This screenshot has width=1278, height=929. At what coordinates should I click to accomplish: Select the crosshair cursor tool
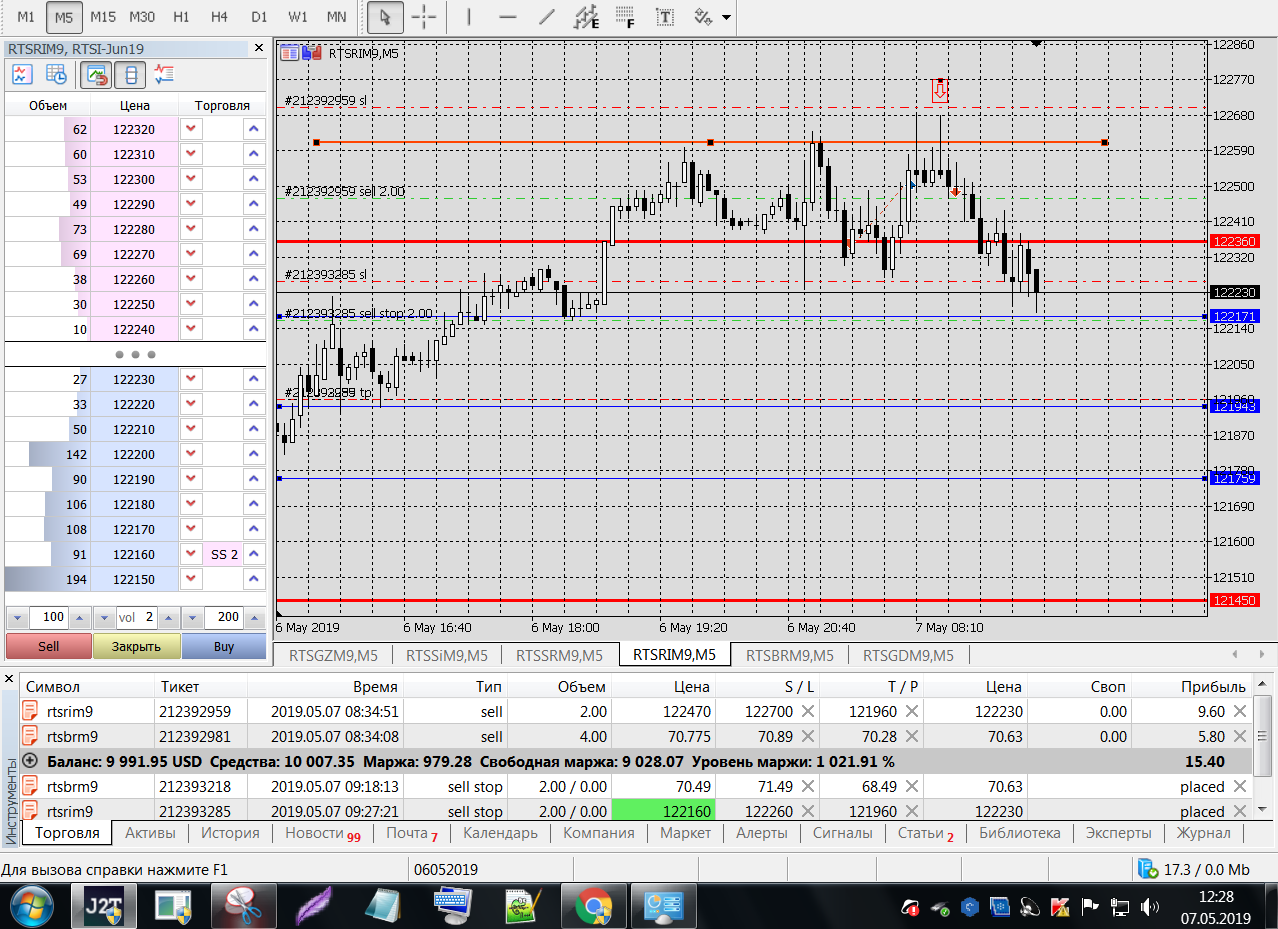tap(424, 17)
